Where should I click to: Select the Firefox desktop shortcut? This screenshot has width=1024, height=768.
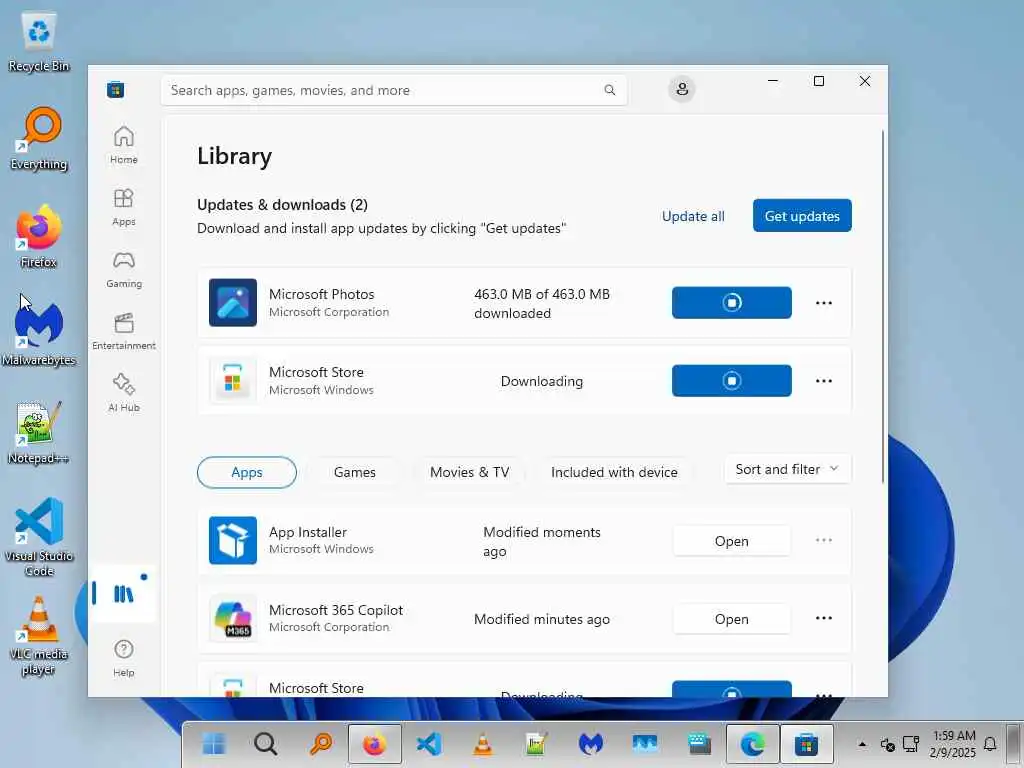39,236
